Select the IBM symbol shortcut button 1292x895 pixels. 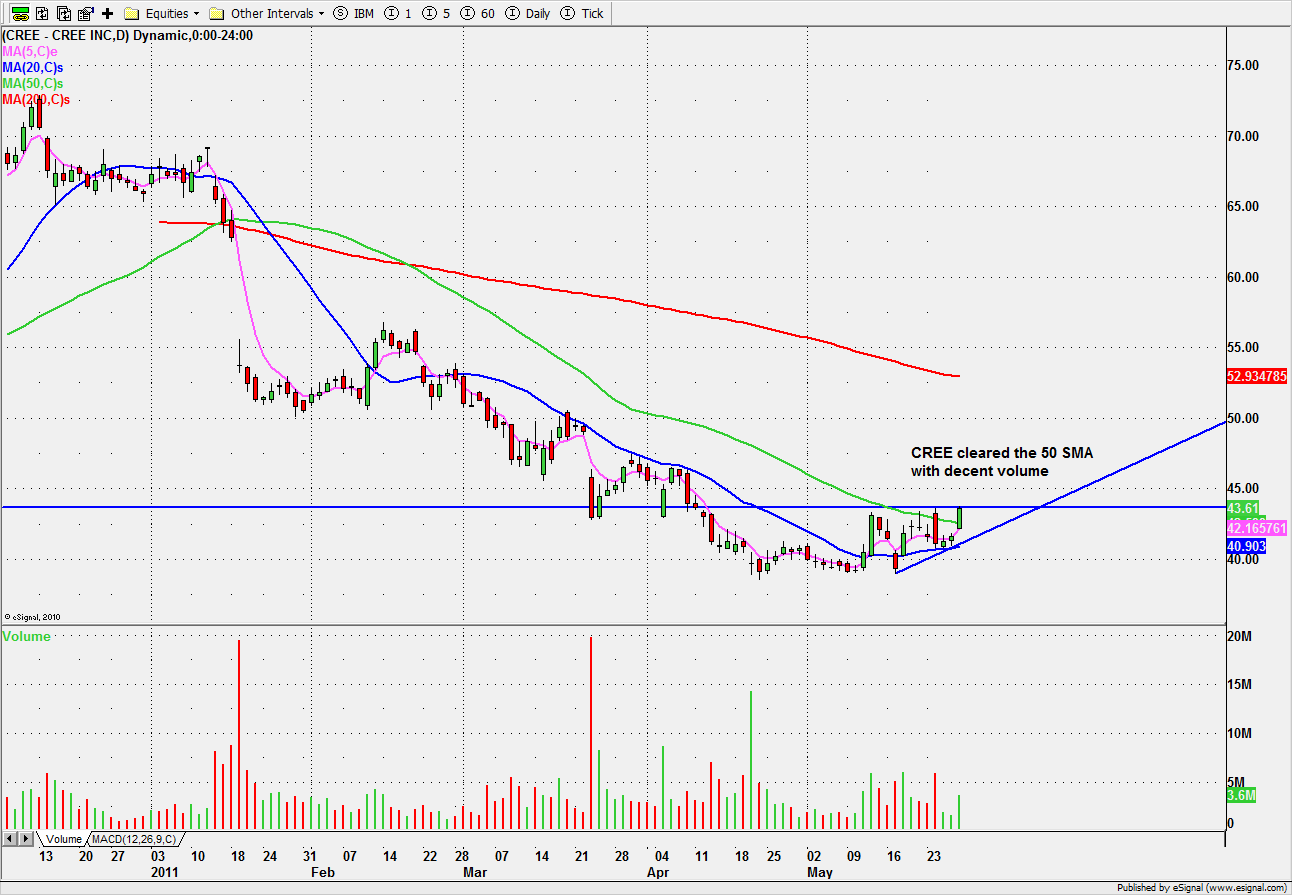point(355,13)
